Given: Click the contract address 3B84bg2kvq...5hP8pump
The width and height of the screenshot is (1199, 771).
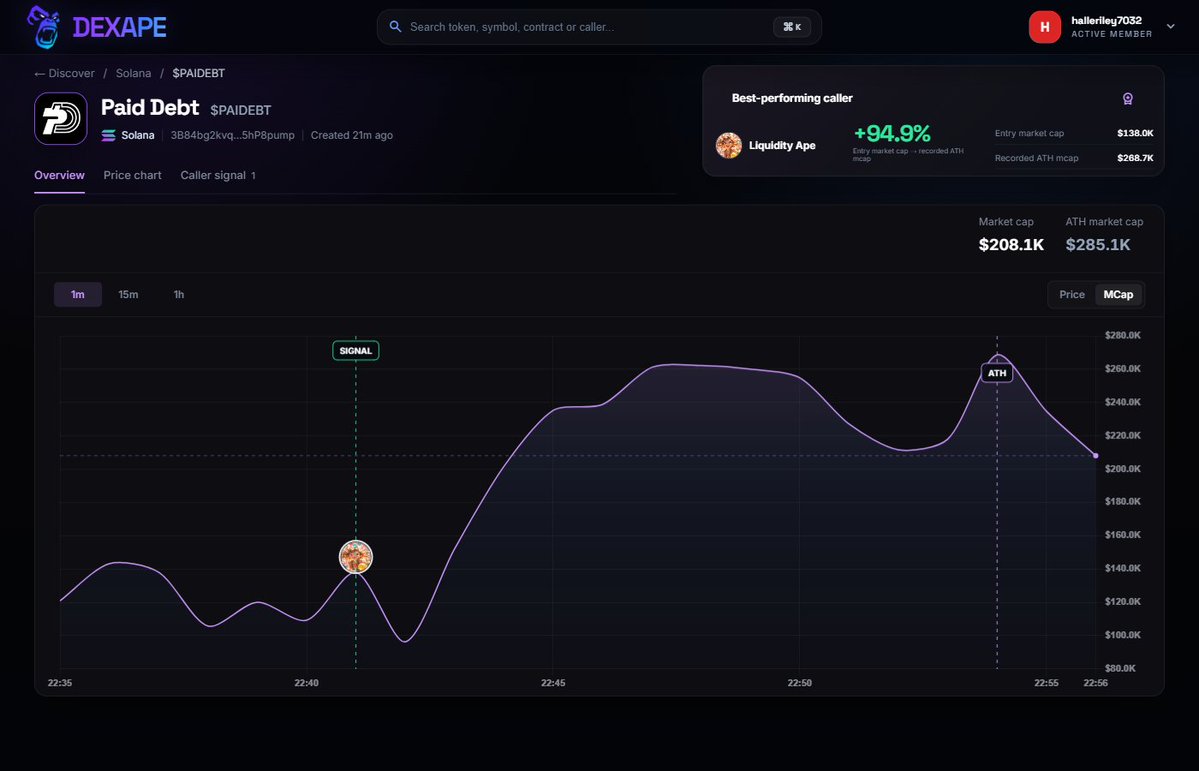Looking at the screenshot, I should [x=232, y=135].
